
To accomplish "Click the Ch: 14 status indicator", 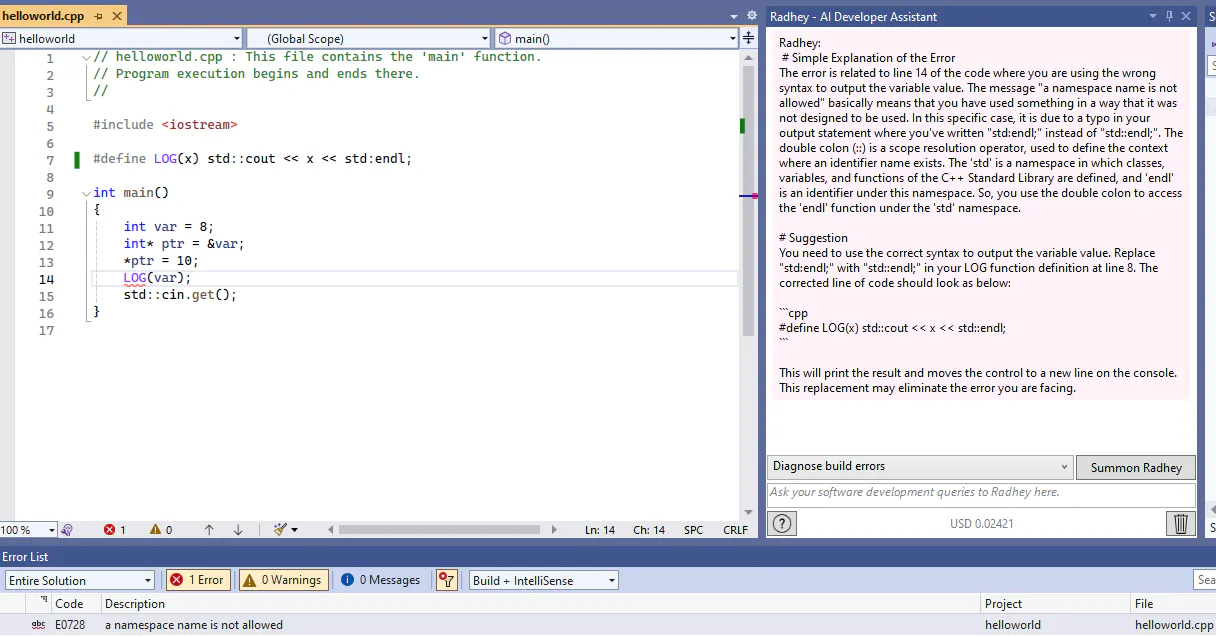I will click(x=649, y=530).
